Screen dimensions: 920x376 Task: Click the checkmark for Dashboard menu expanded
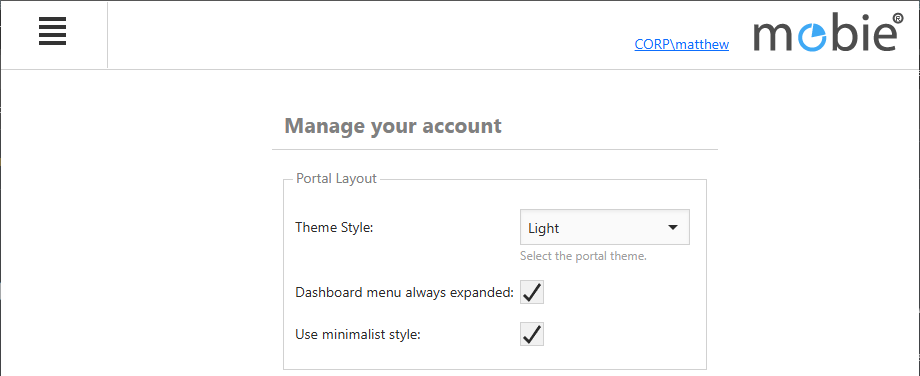[532, 292]
